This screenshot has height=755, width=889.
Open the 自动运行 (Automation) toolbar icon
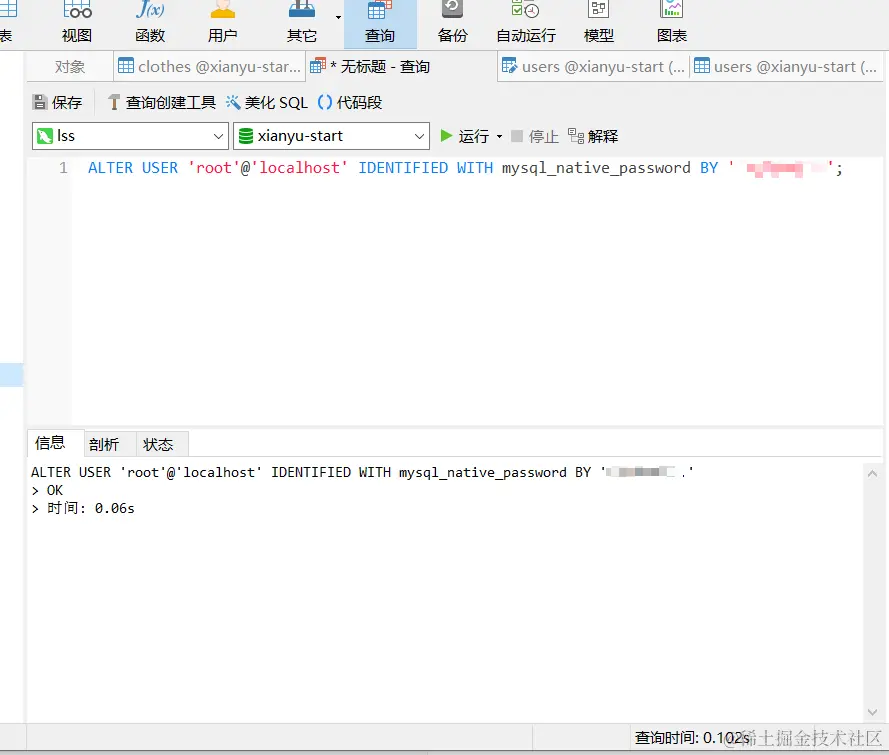point(526,23)
